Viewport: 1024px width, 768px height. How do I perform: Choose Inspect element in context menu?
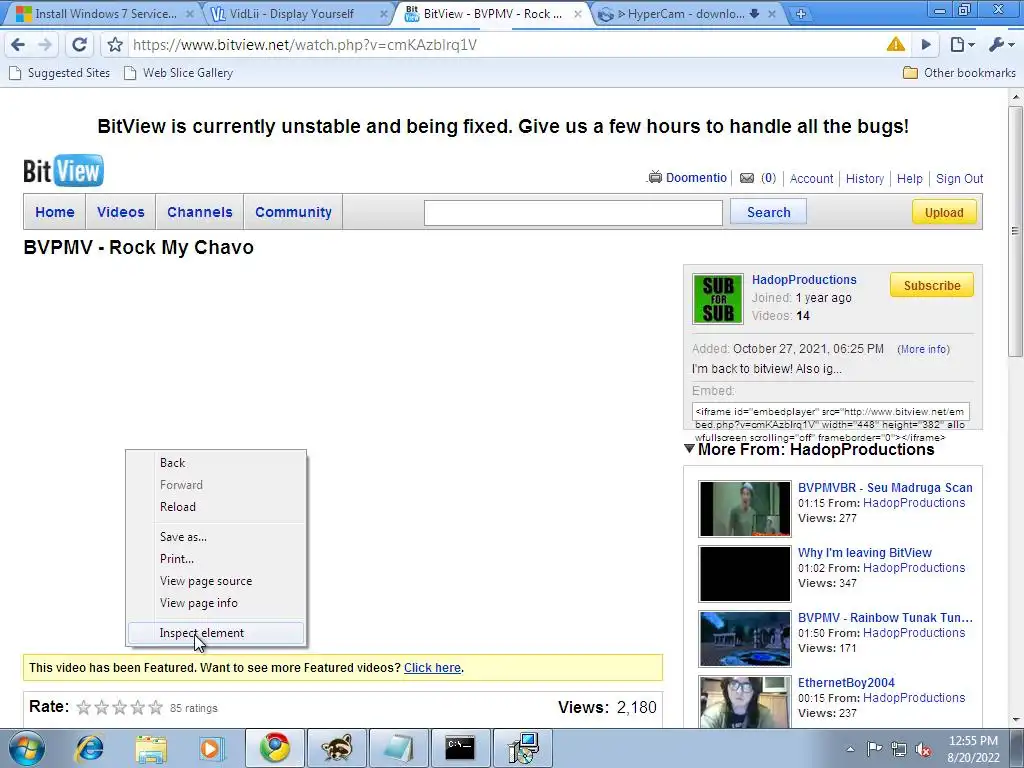(216, 633)
